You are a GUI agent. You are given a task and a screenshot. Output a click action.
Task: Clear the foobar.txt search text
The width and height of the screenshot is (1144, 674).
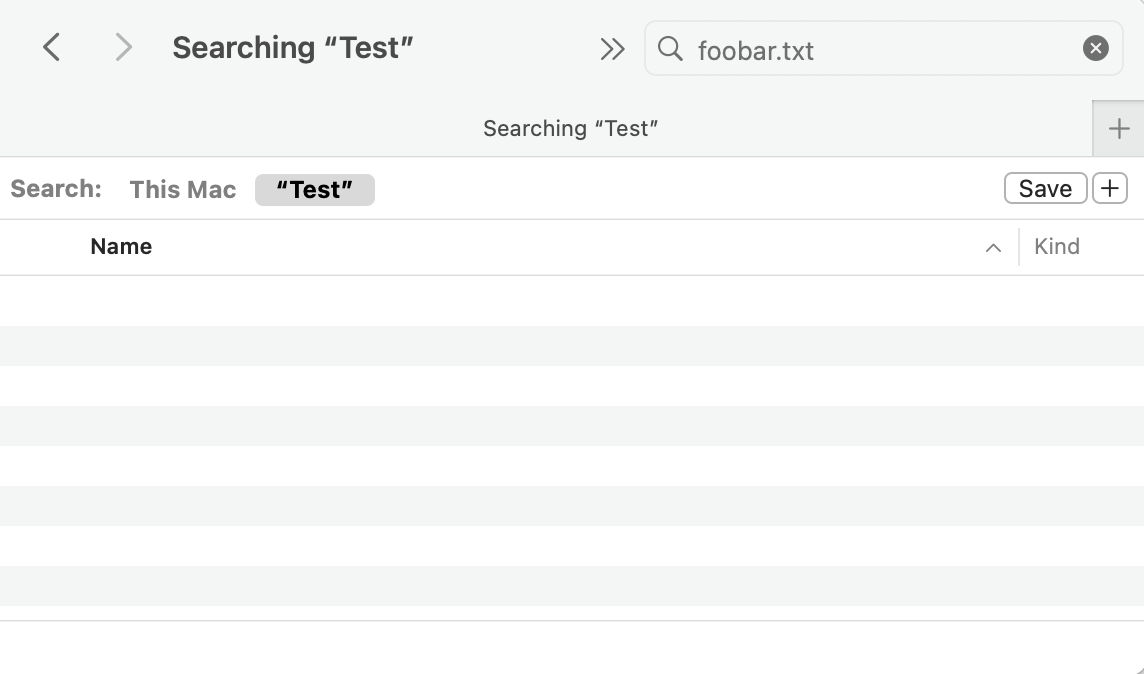(1095, 47)
